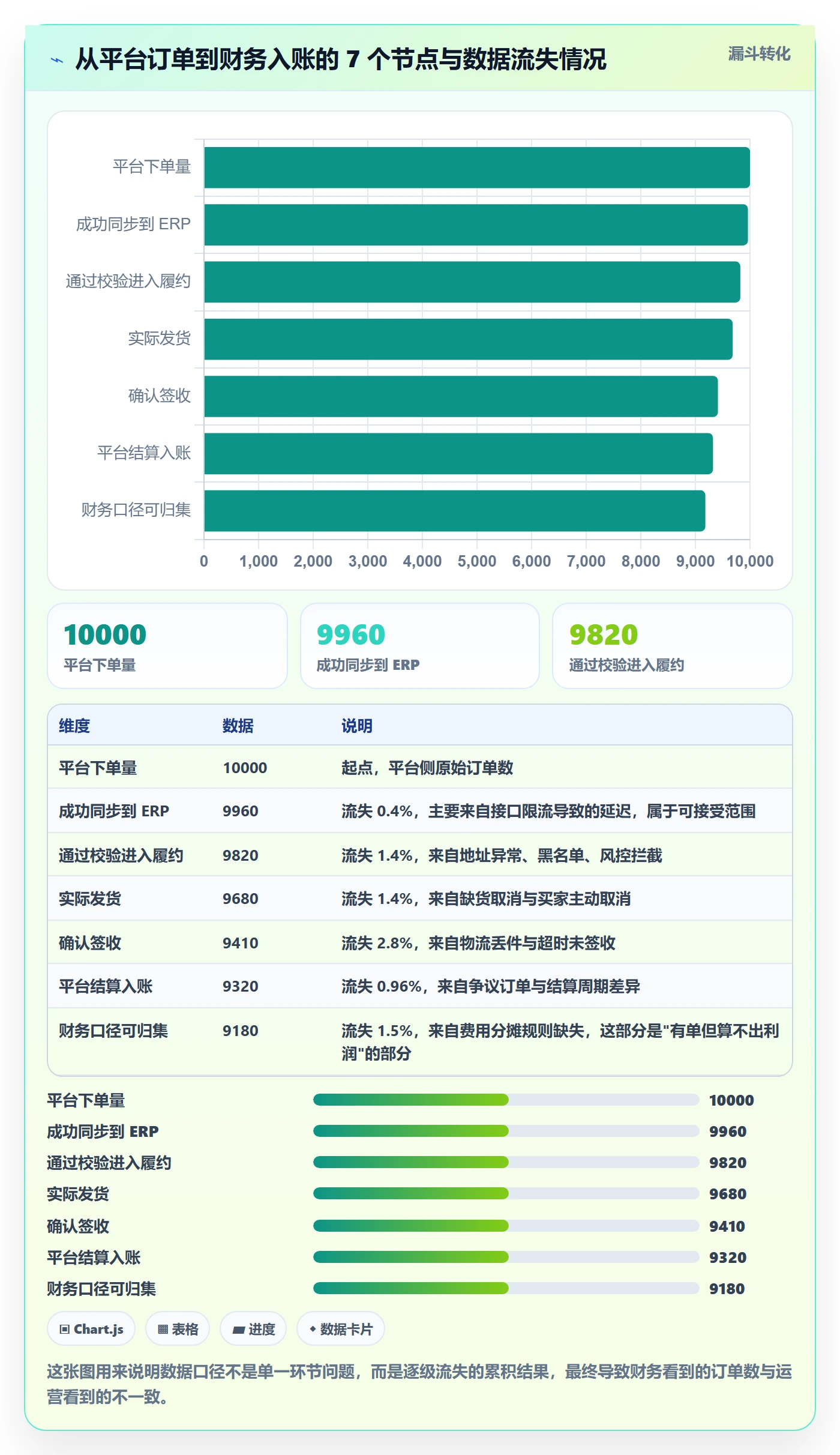Click the 确认签收 progress bar
Image resolution: width=840 pixels, height=1455 pixels.
506,1226
